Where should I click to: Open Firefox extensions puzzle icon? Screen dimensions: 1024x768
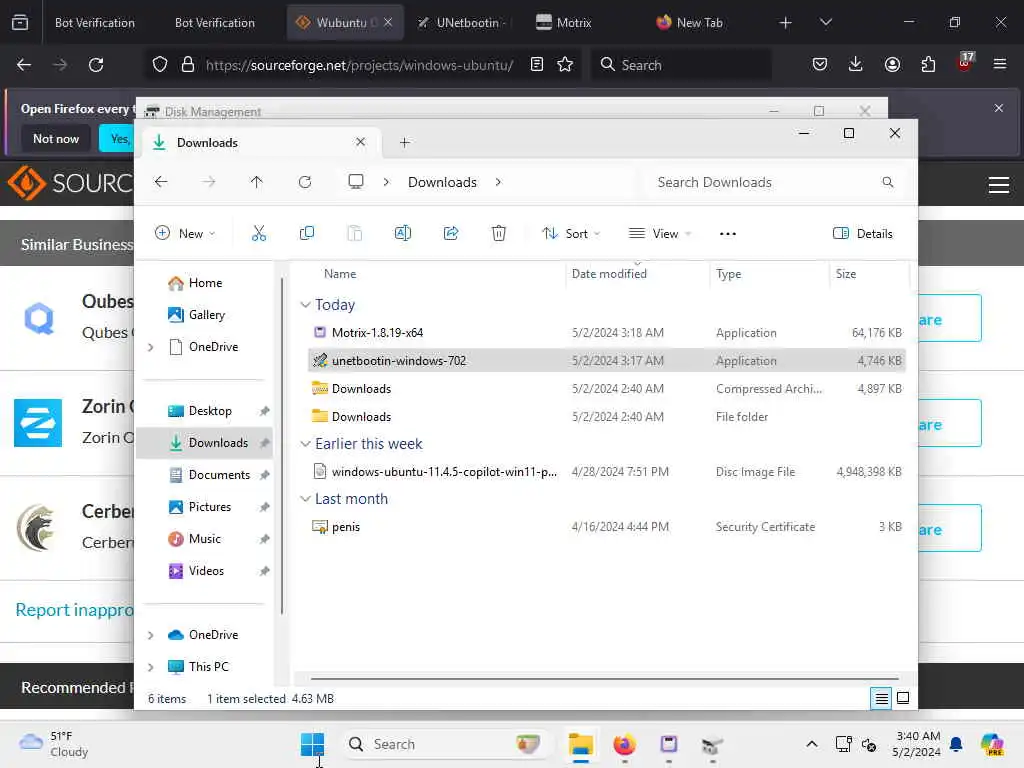928,65
